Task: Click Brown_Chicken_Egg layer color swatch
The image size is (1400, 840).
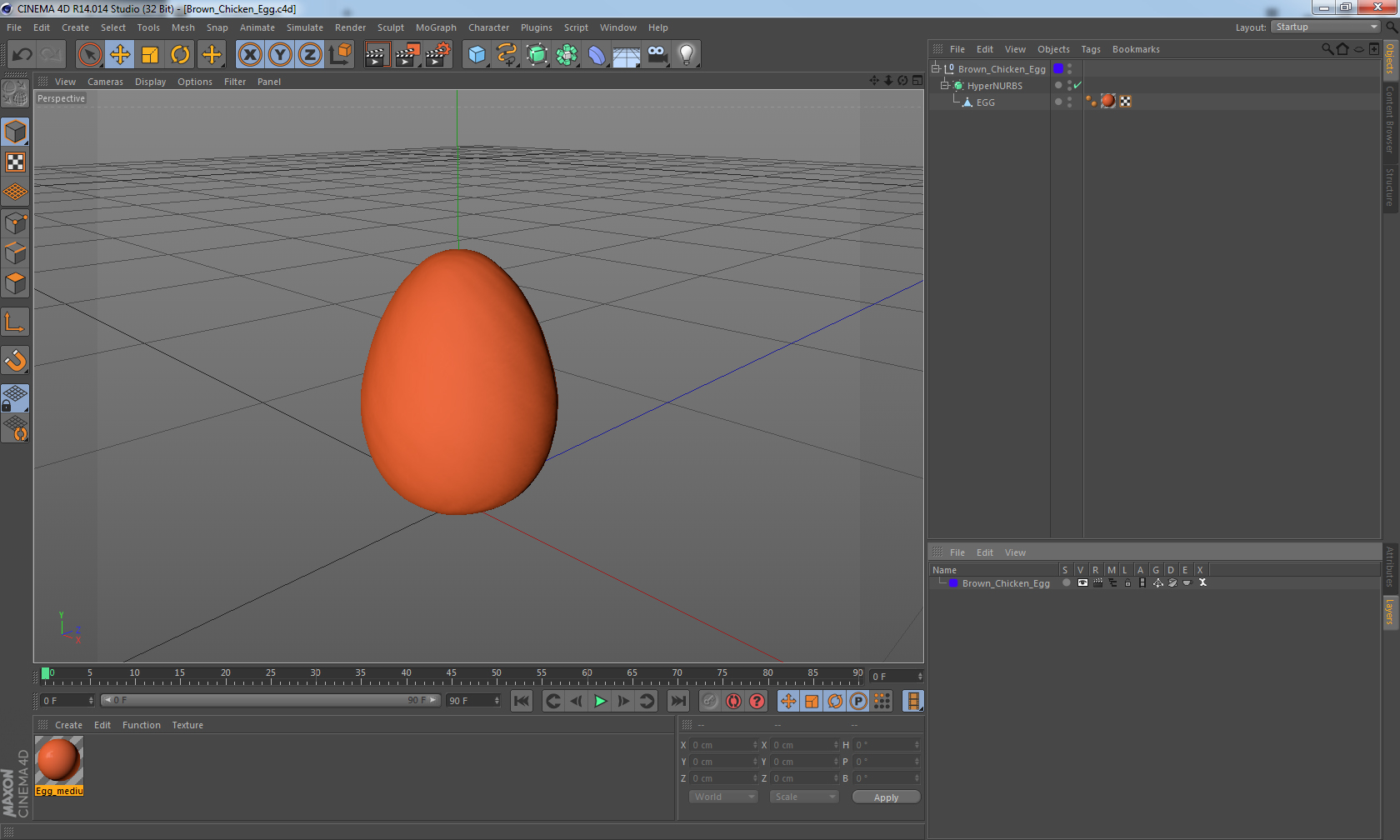Action: point(953,583)
